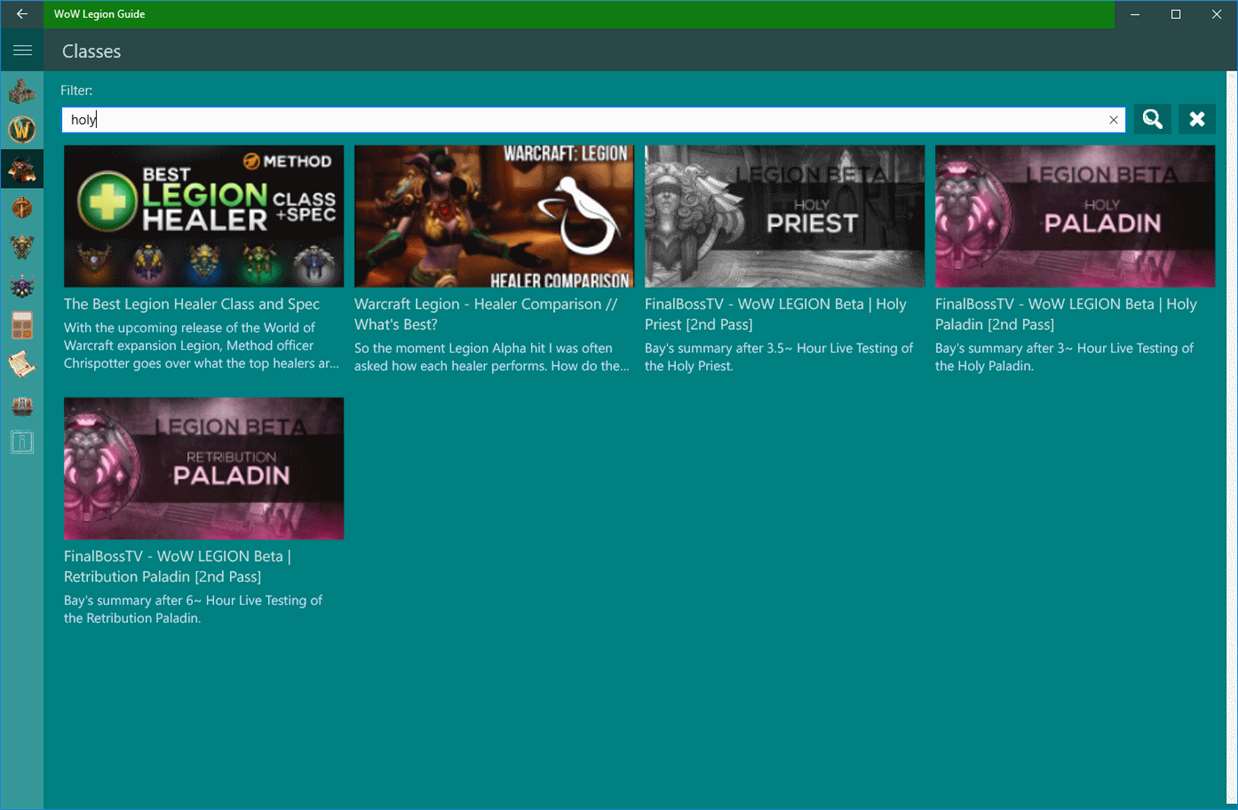Open Warcraft Legion Healer Comparison thumbnail
This screenshot has height=810, width=1238.
494,216
